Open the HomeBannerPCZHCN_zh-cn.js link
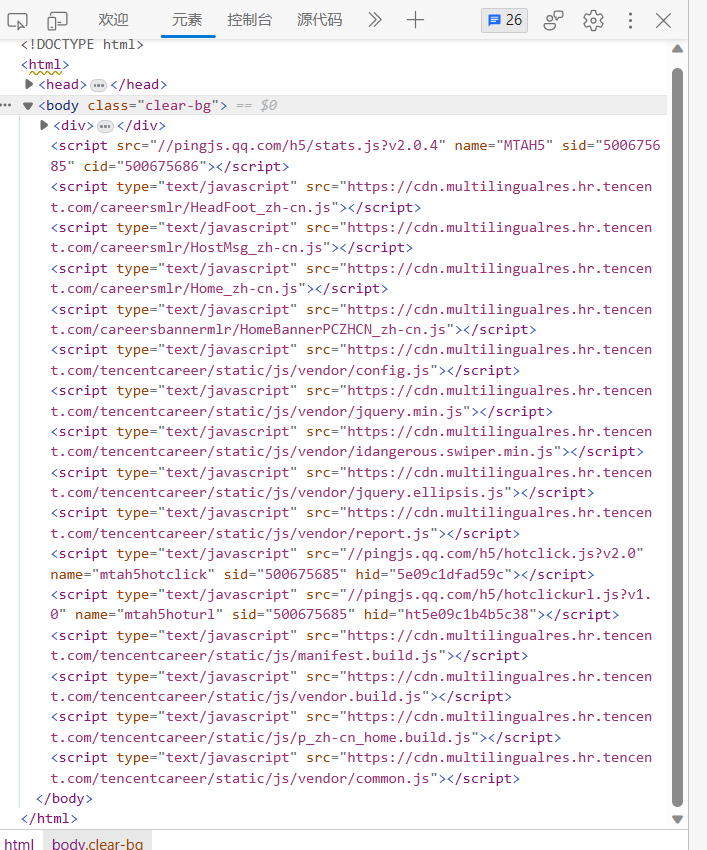707x850 pixels. click(x=351, y=319)
